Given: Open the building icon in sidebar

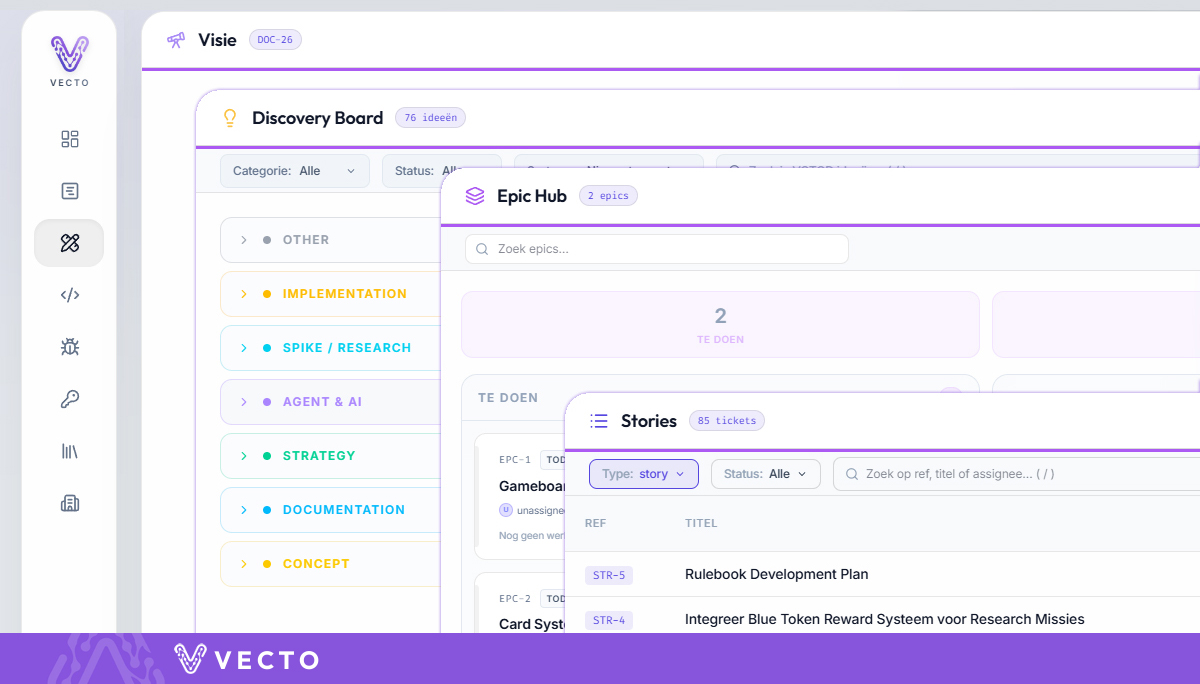Looking at the screenshot, I should point(69,503).
